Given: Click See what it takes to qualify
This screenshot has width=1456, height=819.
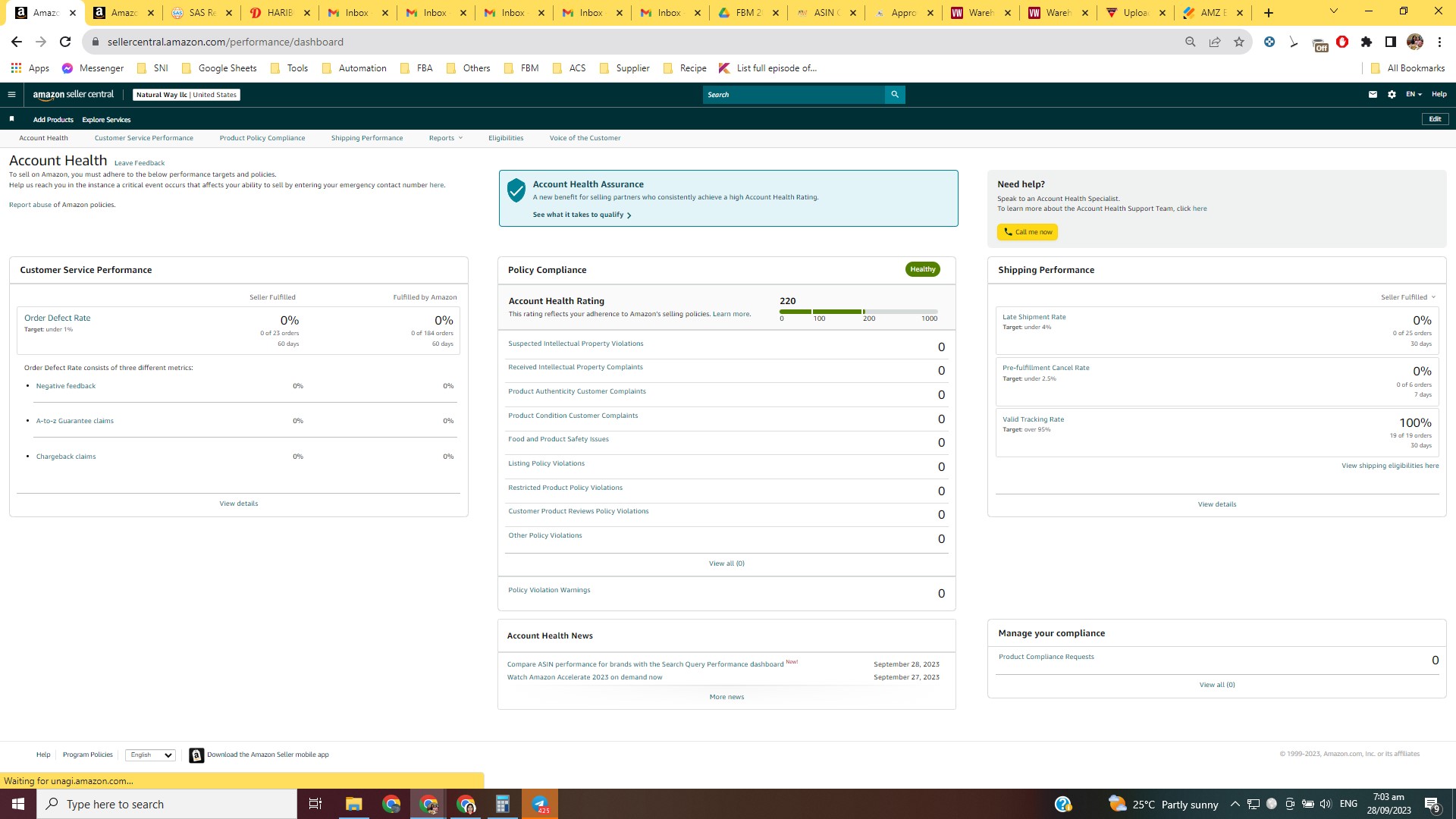Looking at the screenshot, I should click(582, 215).
